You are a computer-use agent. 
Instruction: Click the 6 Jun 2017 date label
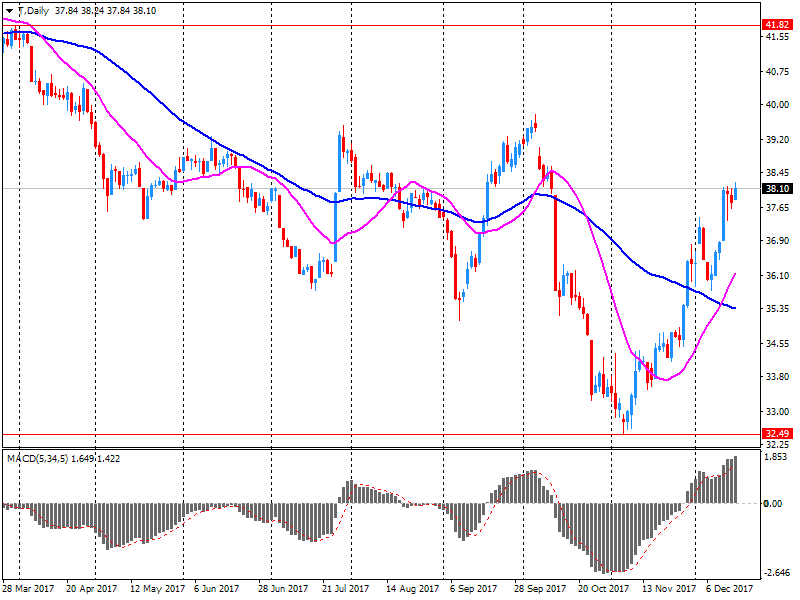point(216,589)
